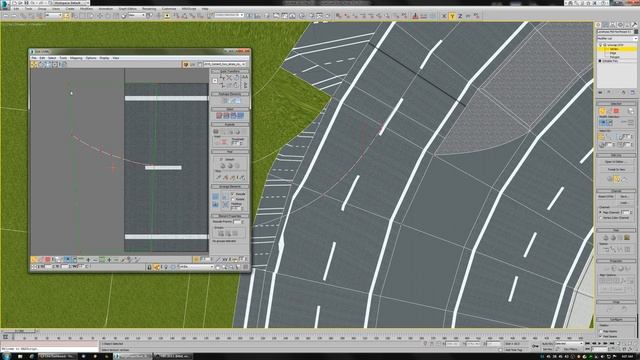Open the Create tab in command panel
The image size is (640, 360).
tap(599, 25)
